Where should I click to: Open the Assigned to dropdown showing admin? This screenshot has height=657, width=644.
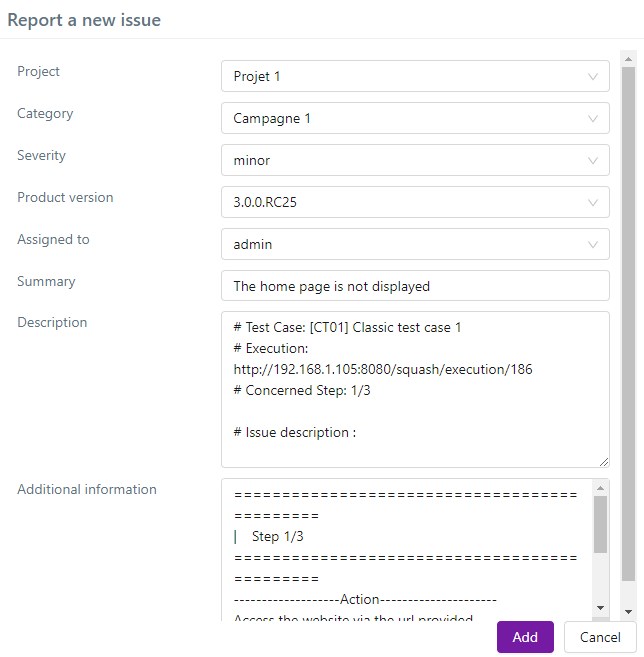(x=414, y=244)
